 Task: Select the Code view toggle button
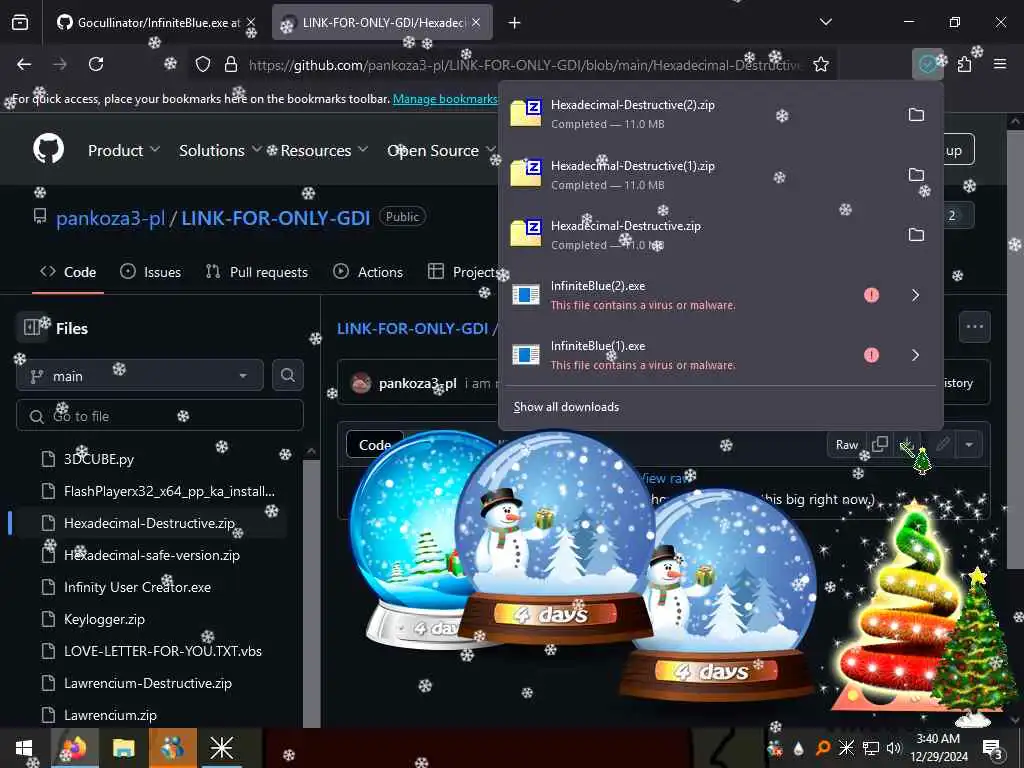point(374,445)
